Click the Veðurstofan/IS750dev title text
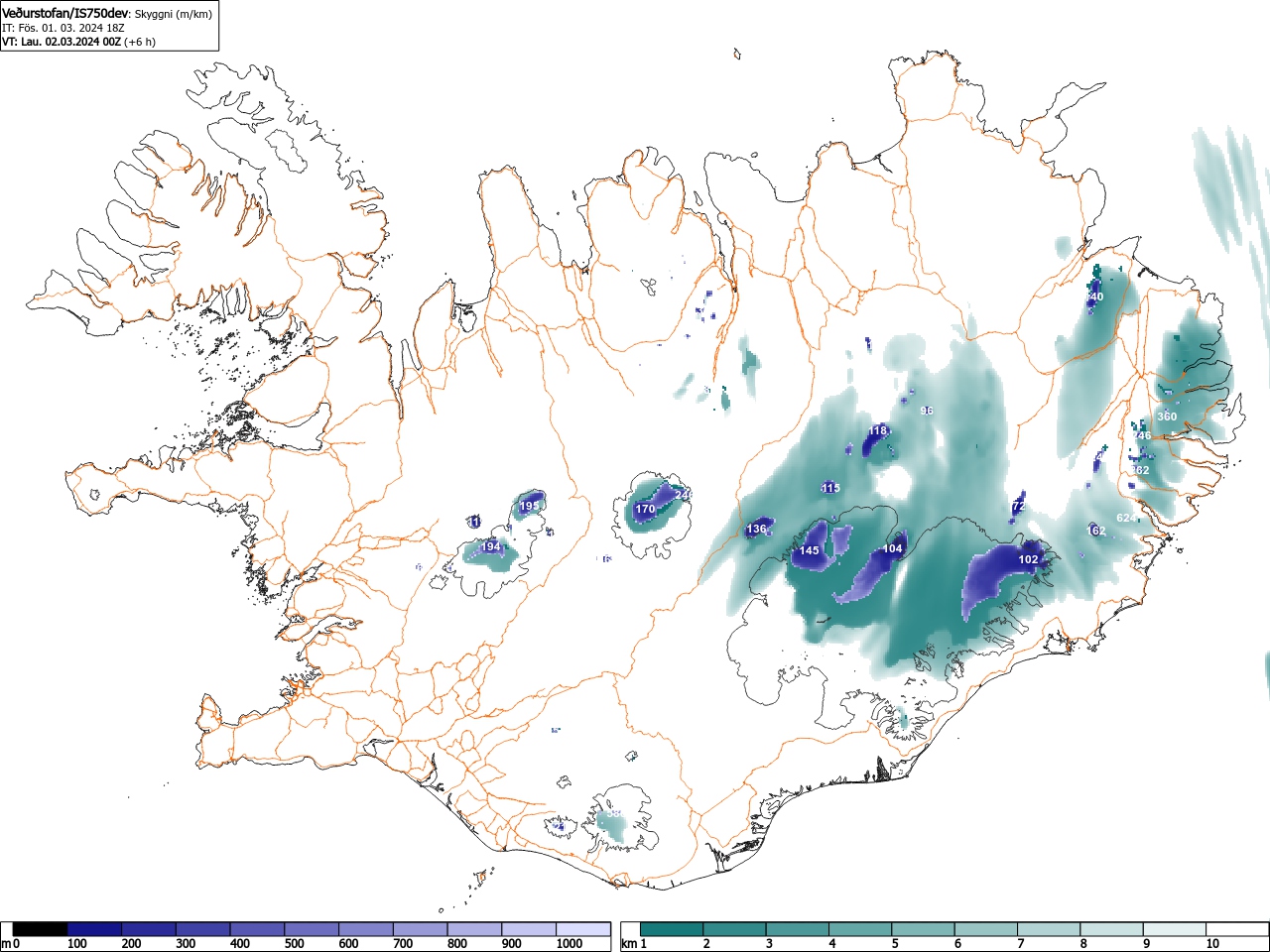Screen dimensions: 1270x952 tap(65, 13)
